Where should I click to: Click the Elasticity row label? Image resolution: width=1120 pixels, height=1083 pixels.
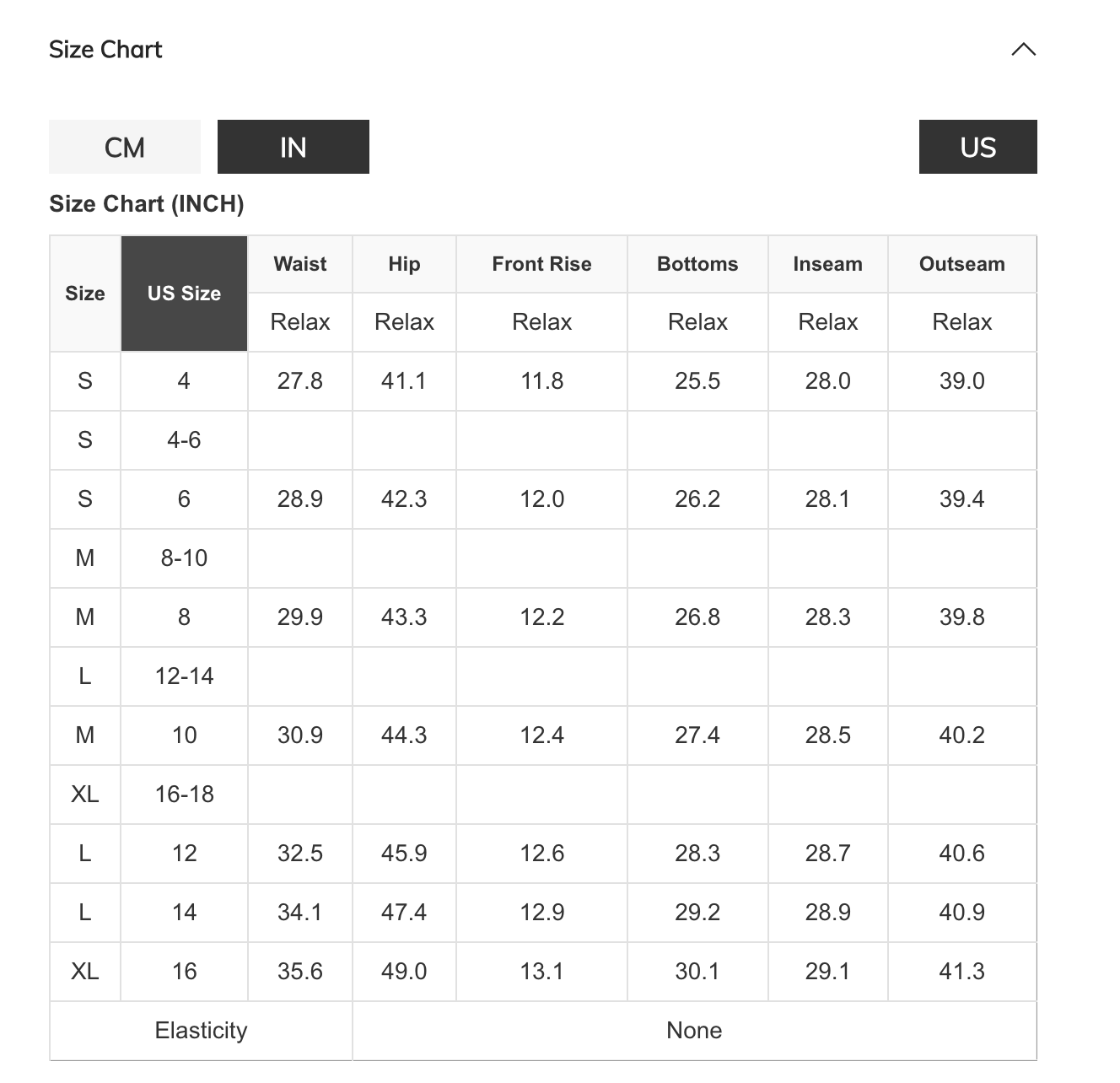[x=201, y=1031]
